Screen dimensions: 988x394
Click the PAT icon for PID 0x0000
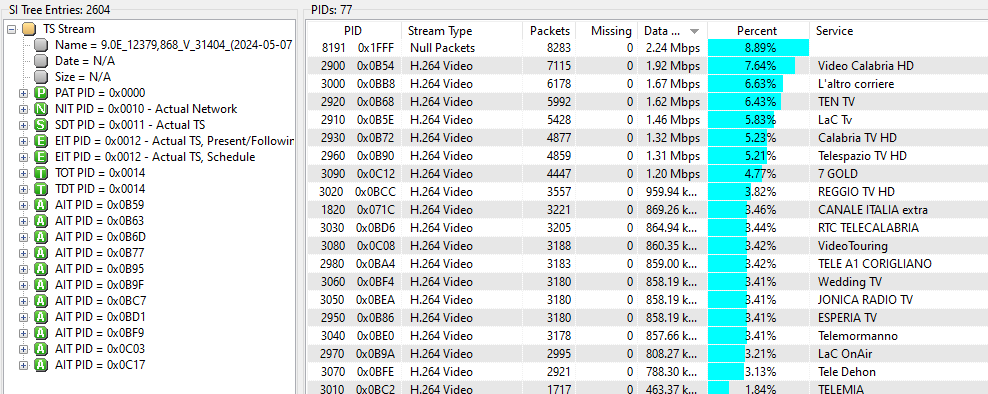41,93
